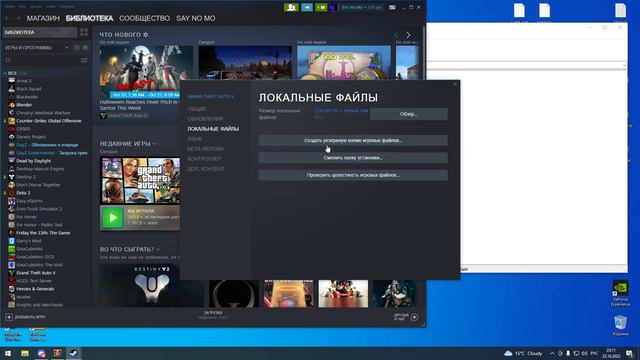Click the Don't Starve Together icon
The width and height of the screenshot is (640, 360).
coord(11,185)
